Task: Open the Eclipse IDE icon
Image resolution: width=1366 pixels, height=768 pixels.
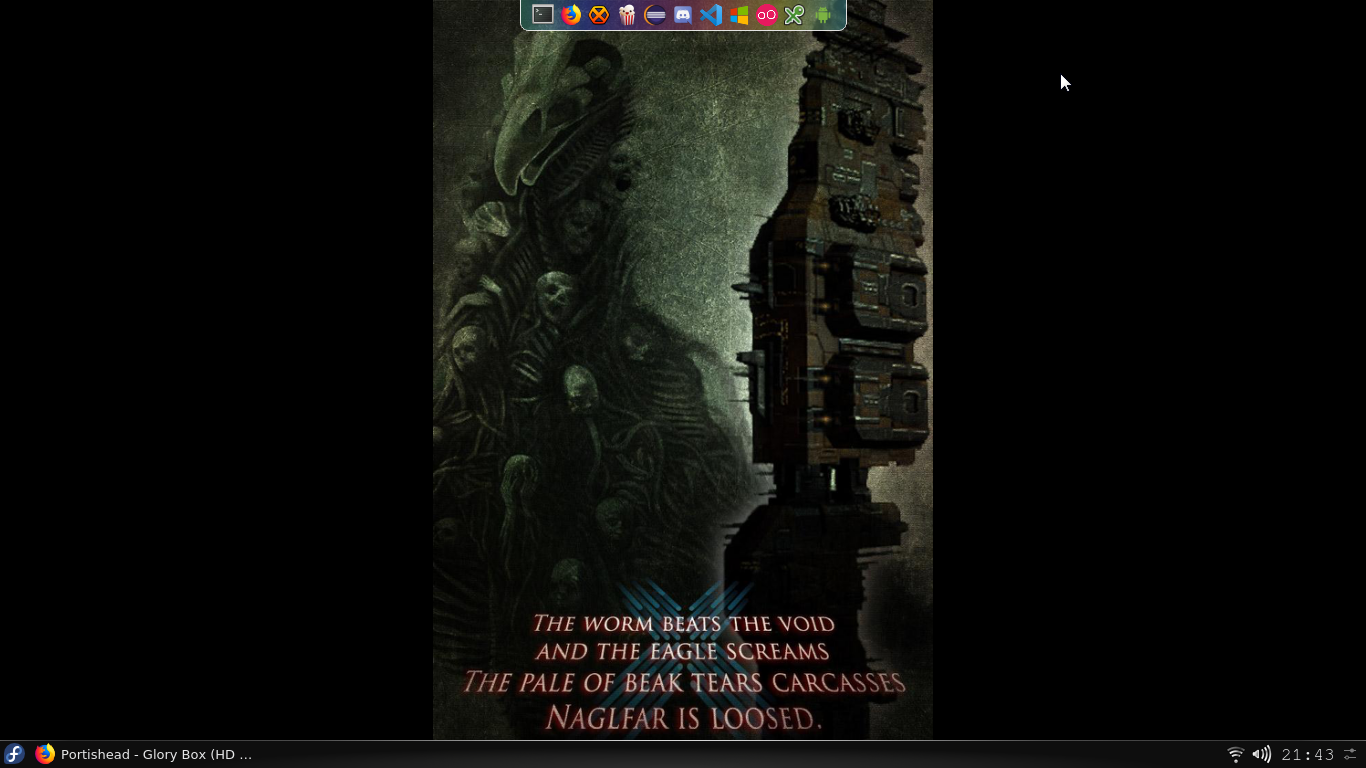Action: click(x=655, y=15)
